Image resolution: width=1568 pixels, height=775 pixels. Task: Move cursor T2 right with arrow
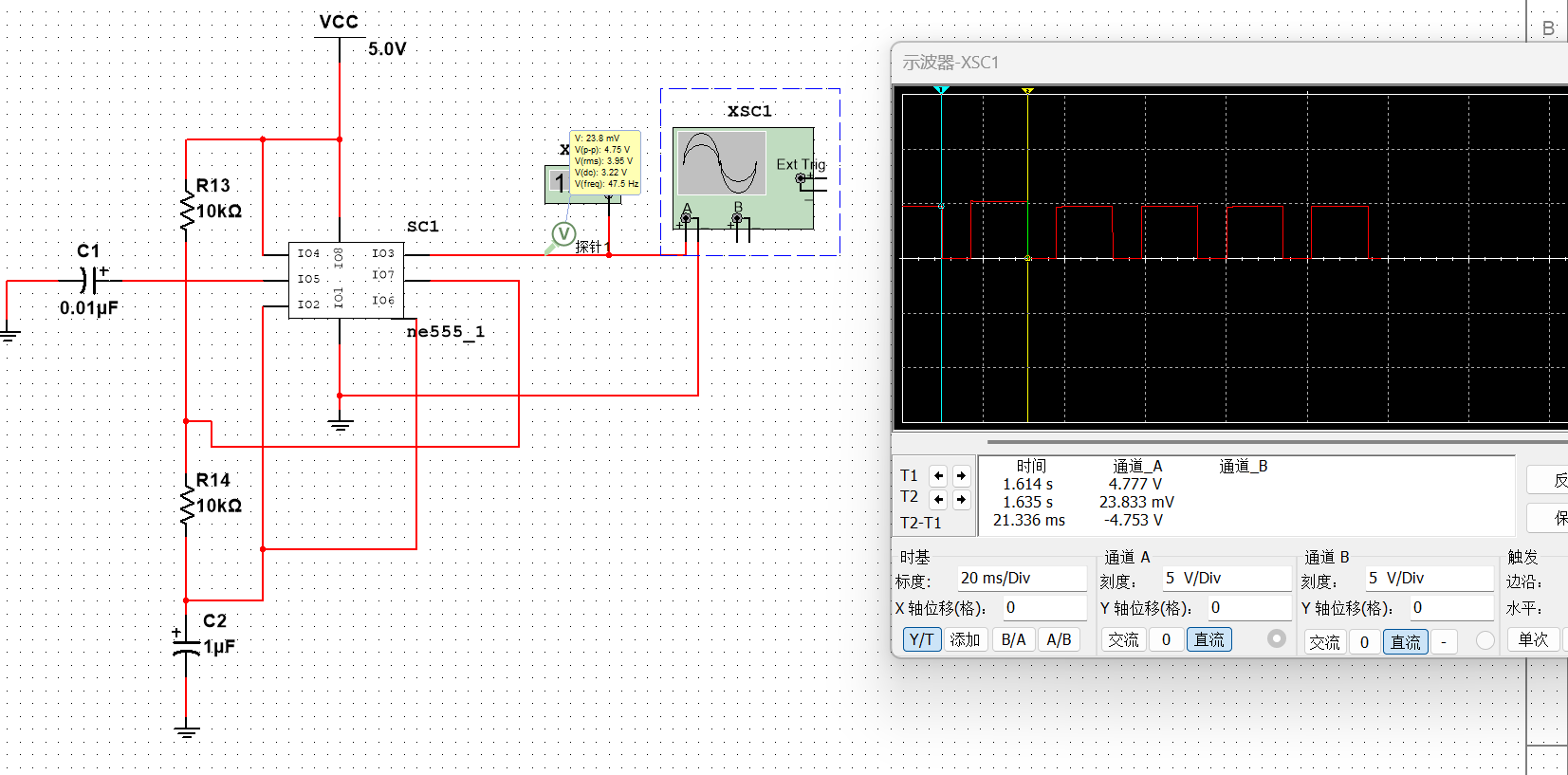pos(961,499)
